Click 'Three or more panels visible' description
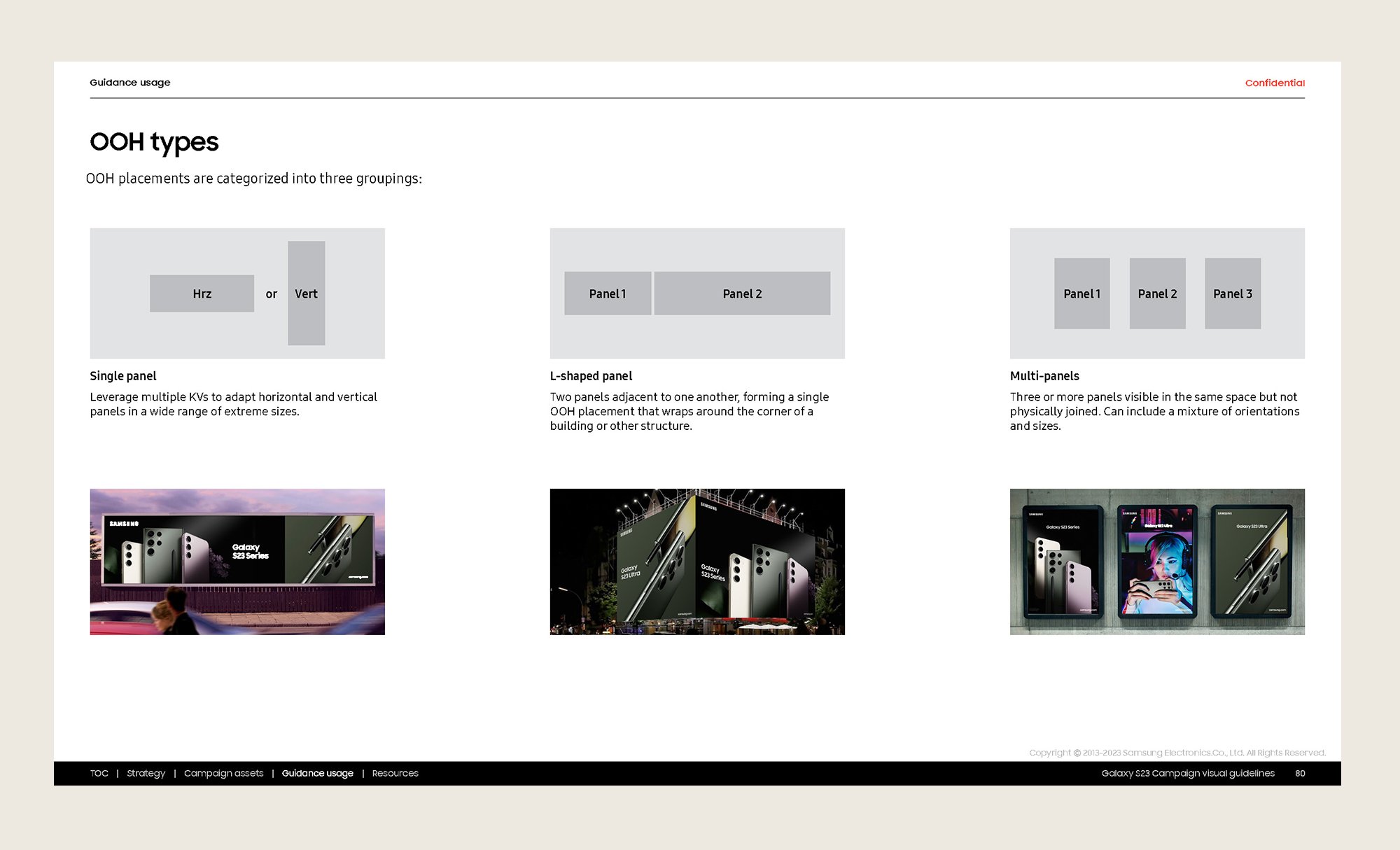The image size is (1400, 850). pyautogui.click(x=1154, y=411)
